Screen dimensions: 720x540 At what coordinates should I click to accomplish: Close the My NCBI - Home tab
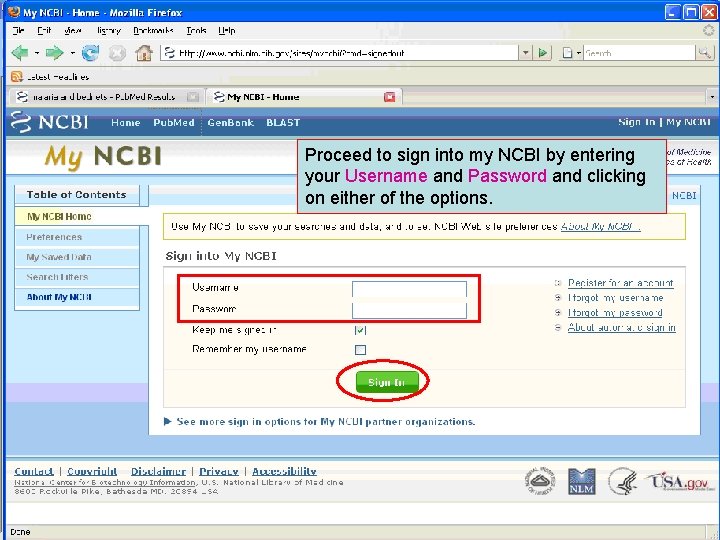pyautogui.click(x=389, y=97)
